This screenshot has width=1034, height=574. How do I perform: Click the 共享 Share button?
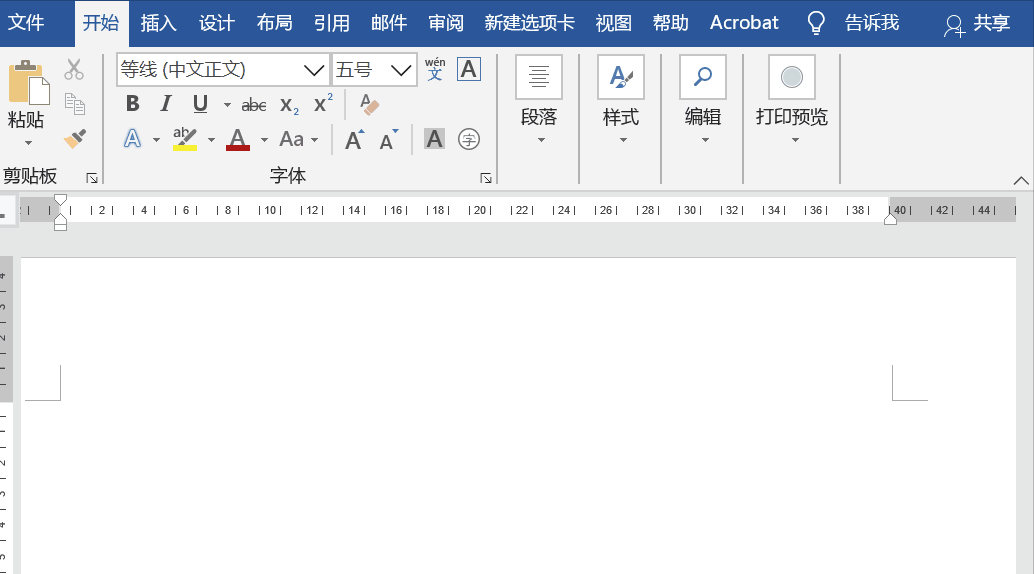(x=977, y=24)
